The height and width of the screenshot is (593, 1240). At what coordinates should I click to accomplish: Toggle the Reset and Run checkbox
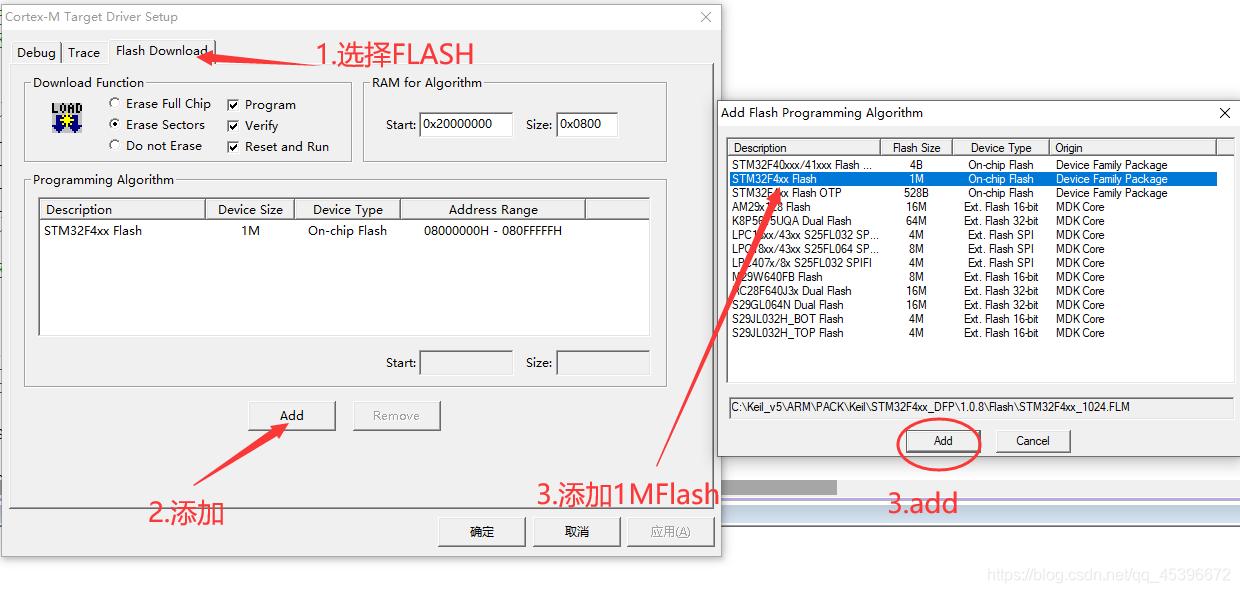pyautogui.click(x=278, y=146)
